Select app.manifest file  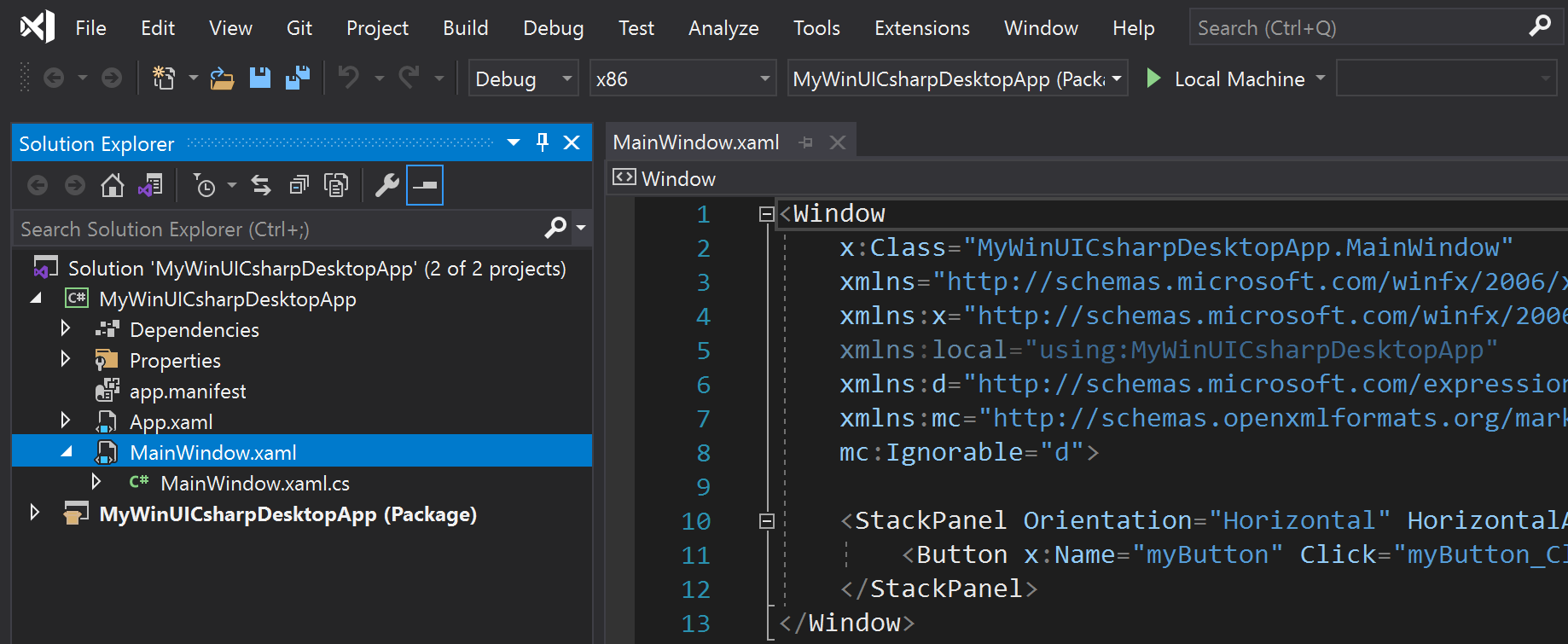point(188,392)
